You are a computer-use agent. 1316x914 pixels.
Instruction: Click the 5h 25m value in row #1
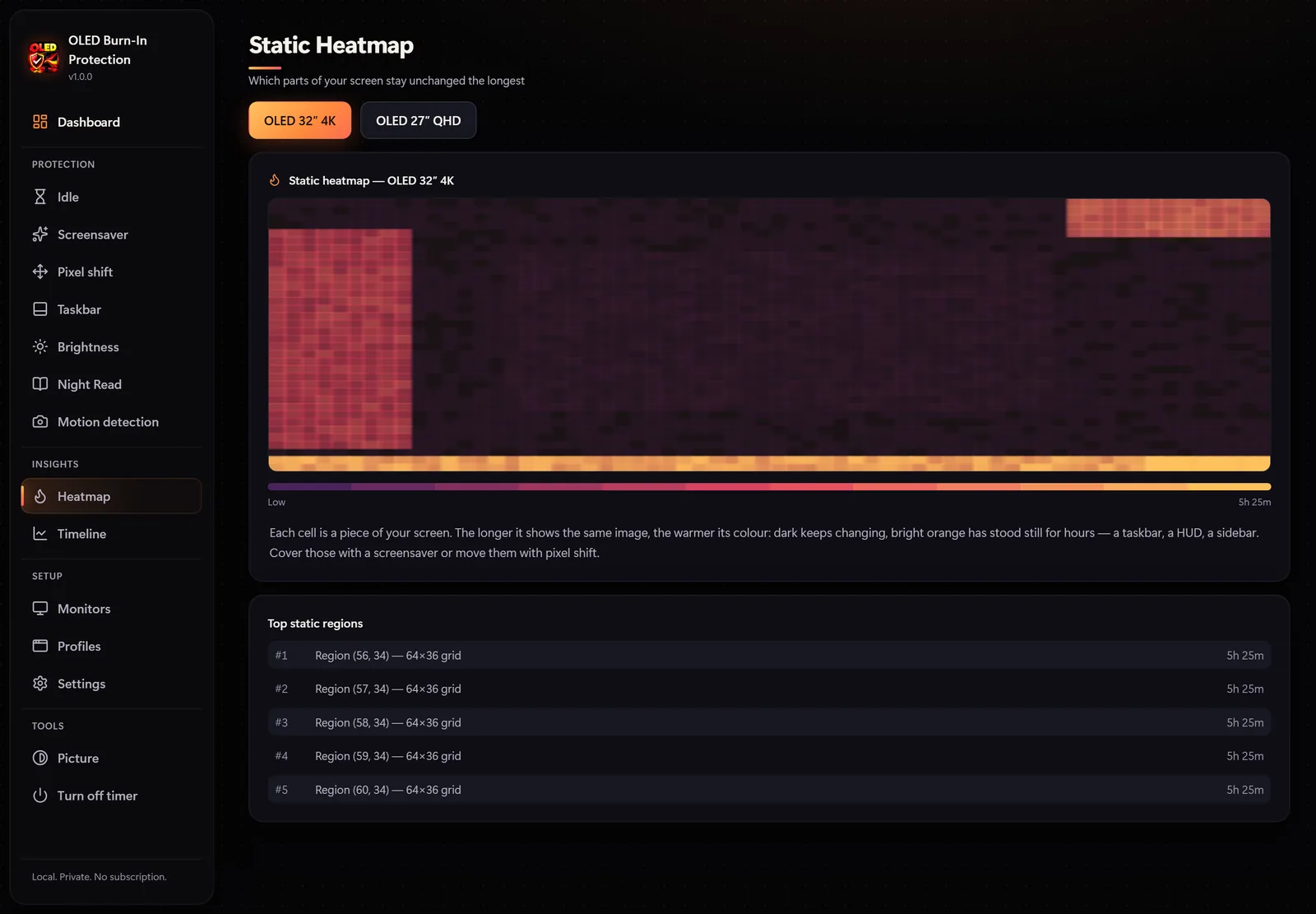(1245, 656)
